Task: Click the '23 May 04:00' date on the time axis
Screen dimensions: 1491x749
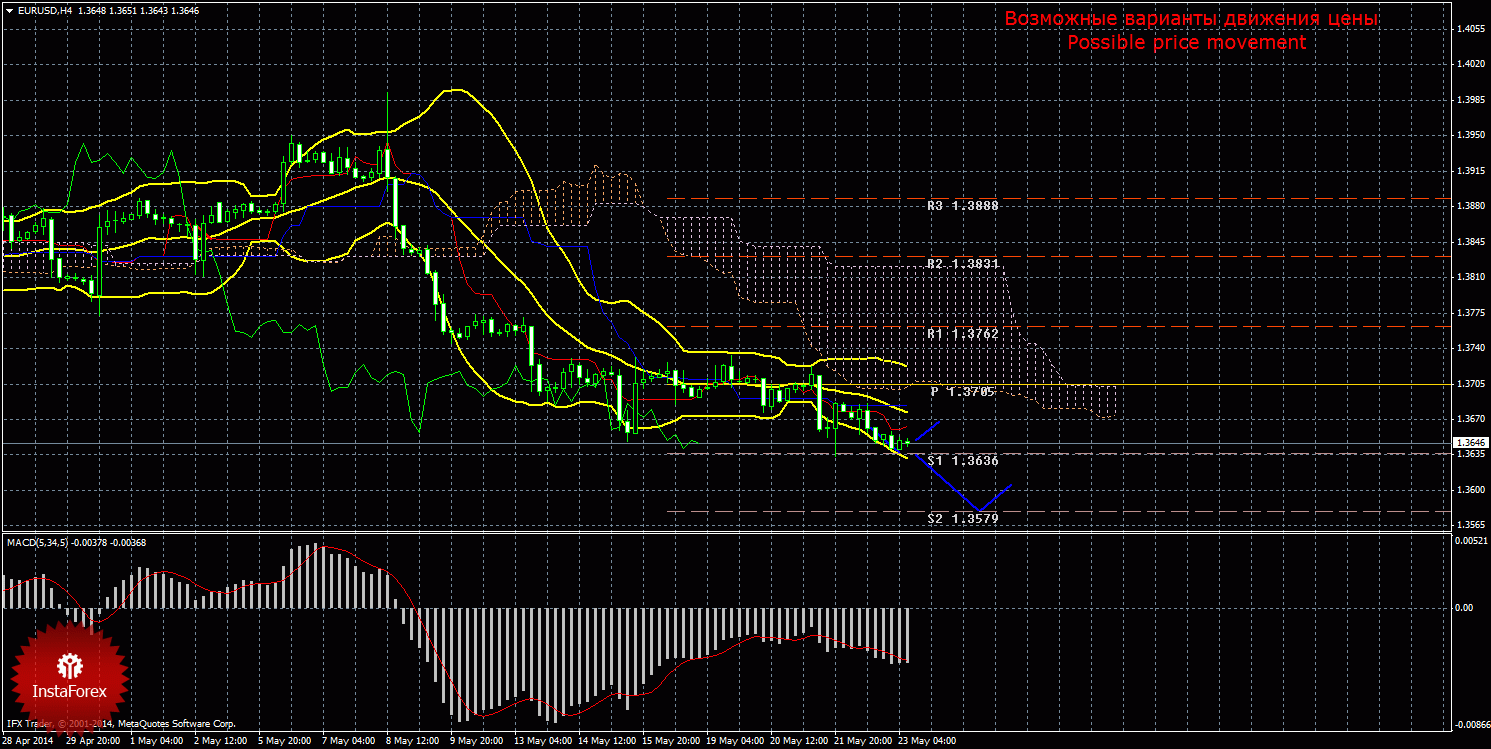Action: [929, 741]
